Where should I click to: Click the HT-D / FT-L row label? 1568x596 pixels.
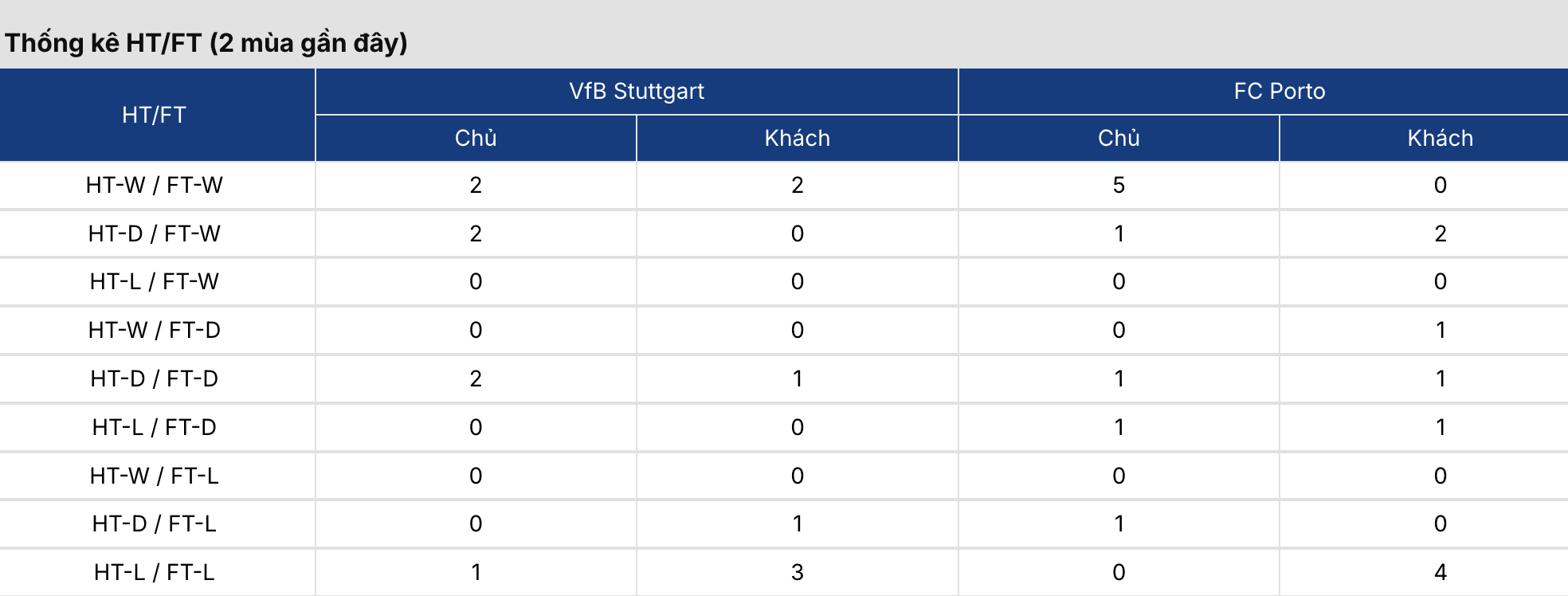tap(154, 523)
